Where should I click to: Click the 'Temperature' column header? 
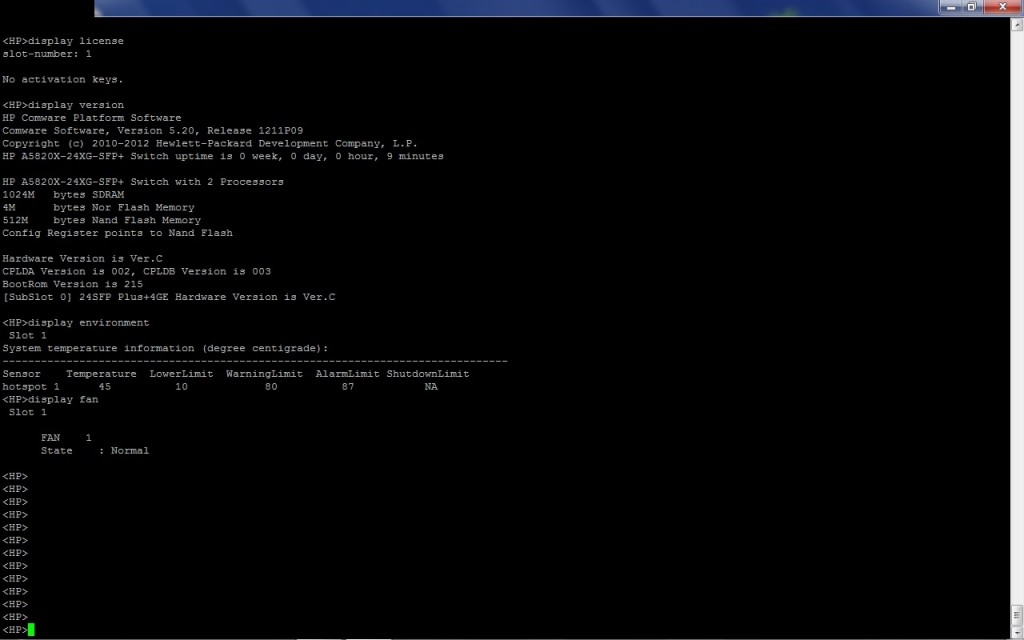click(x=101, y=374)
